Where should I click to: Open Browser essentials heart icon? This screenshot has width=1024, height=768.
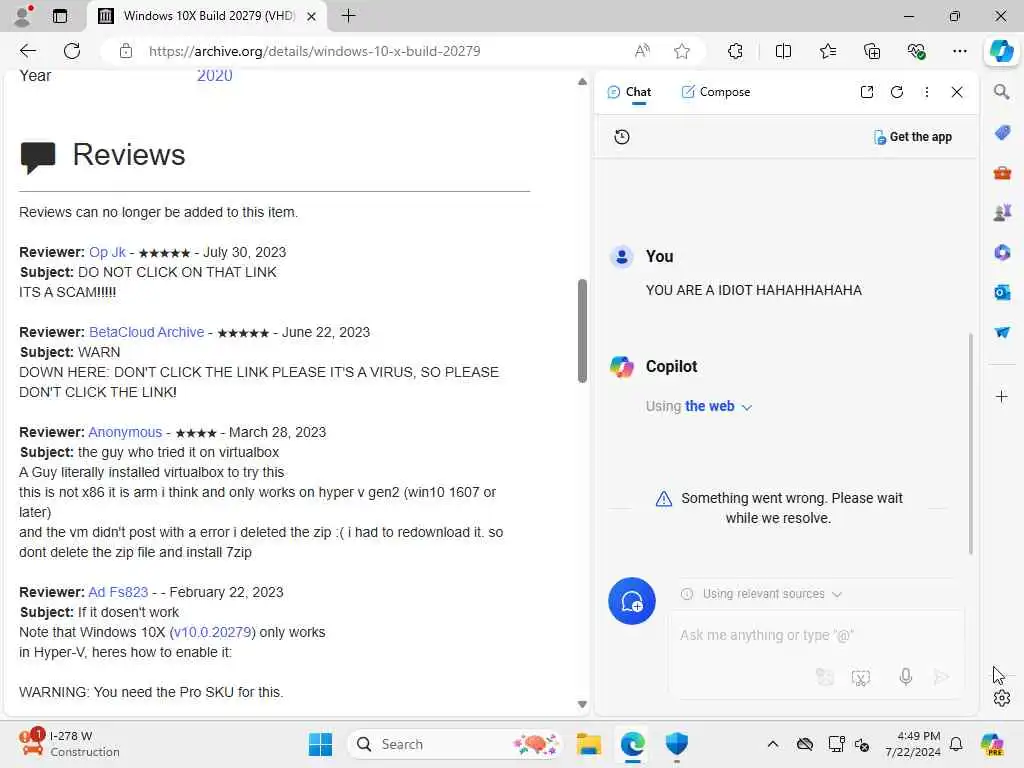coord(916,51)
